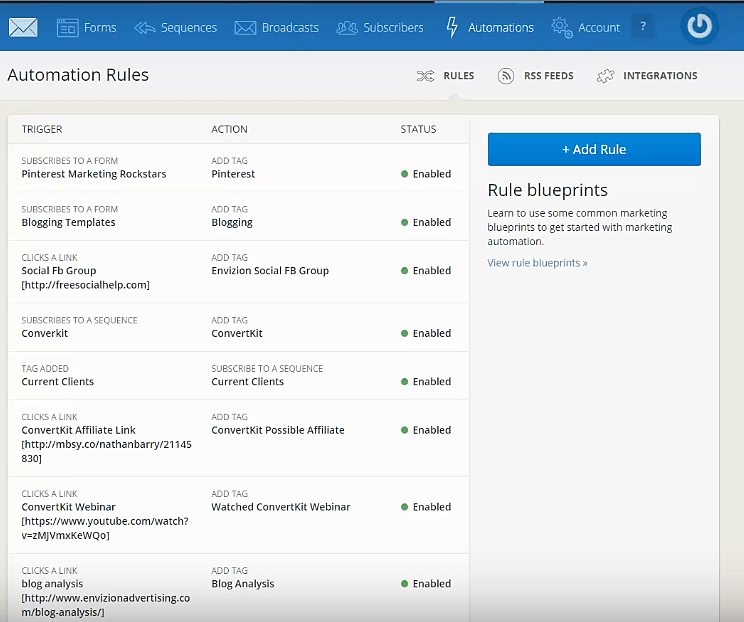Open the ConvertKit Affiliate Link trigger

pos(78,430)
